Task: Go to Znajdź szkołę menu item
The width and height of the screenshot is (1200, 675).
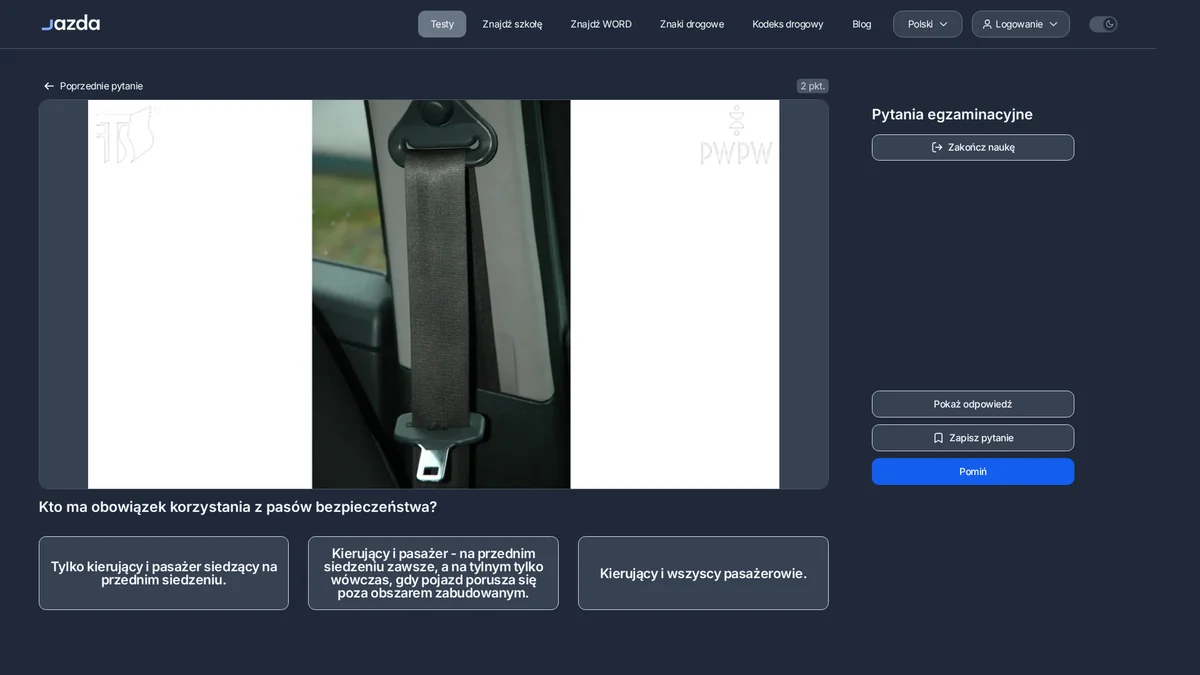Action: (x=512, y=24)
